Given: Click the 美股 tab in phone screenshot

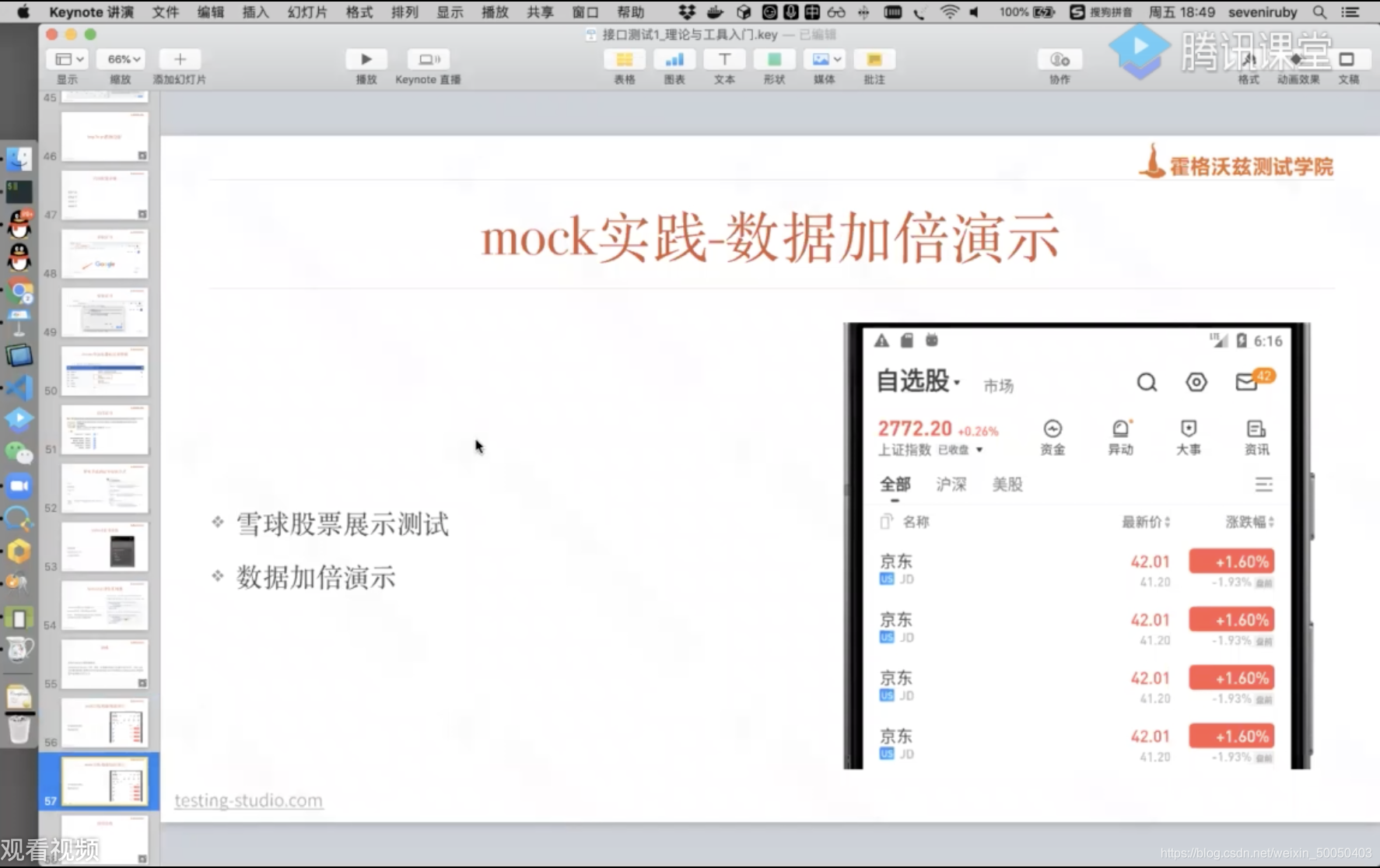Looking at the screenshot, I should coord(1007,485).
